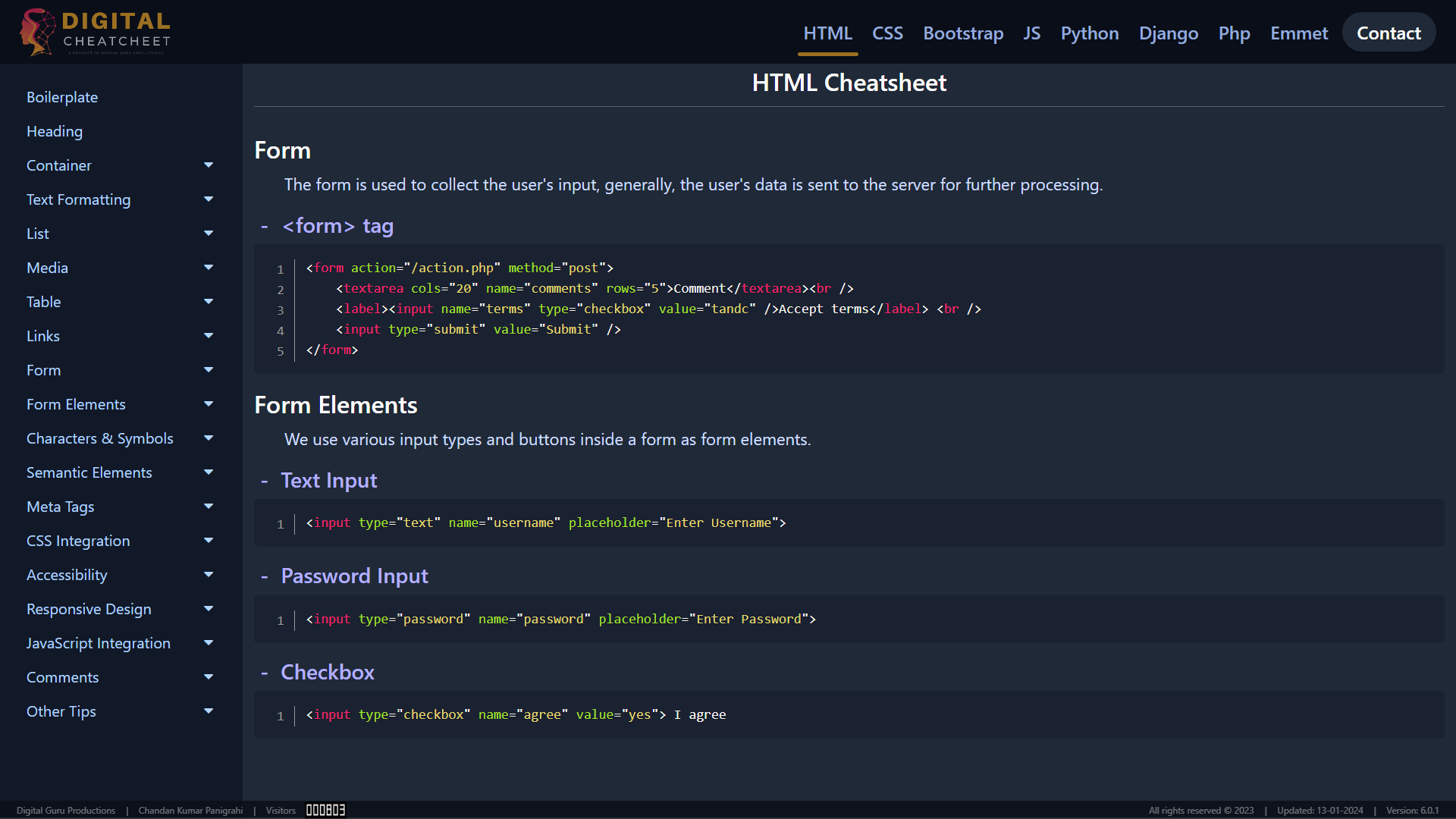Click the Digital Cheatsheet logo
The height and width of the screenshot is (819, 1456).
click(x=96, y=32)
